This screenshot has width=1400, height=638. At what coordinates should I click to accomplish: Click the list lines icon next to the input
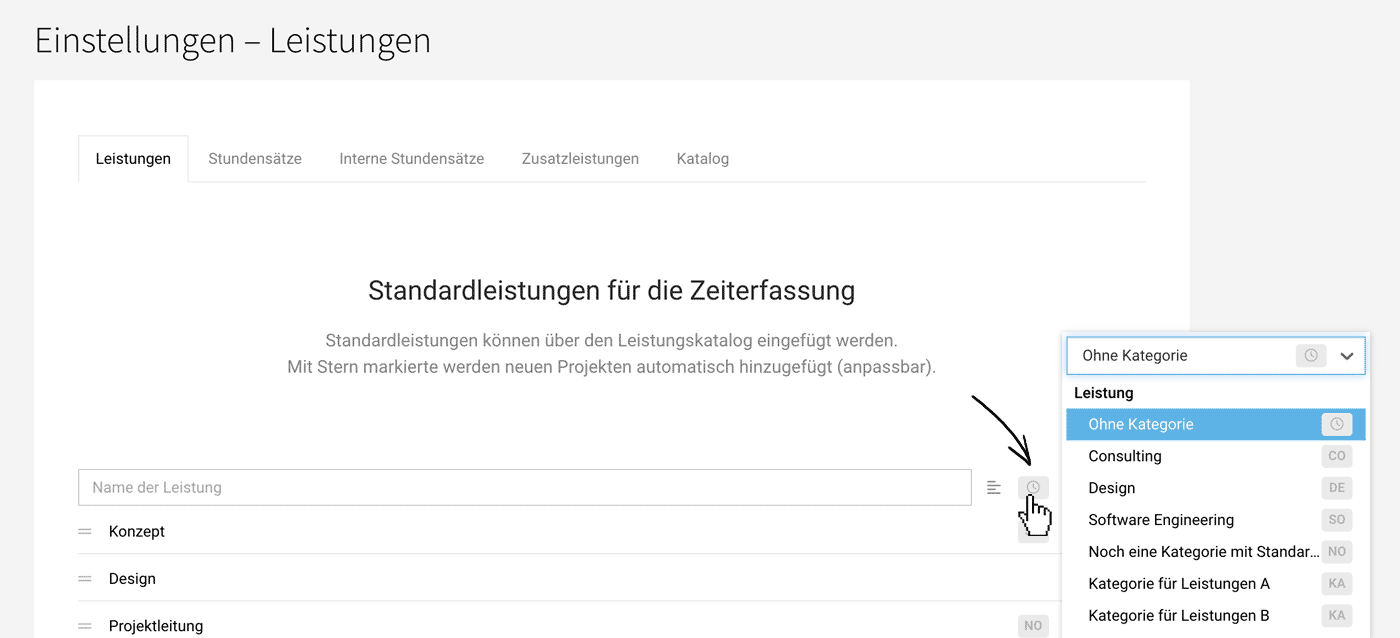tap(993, 487)
